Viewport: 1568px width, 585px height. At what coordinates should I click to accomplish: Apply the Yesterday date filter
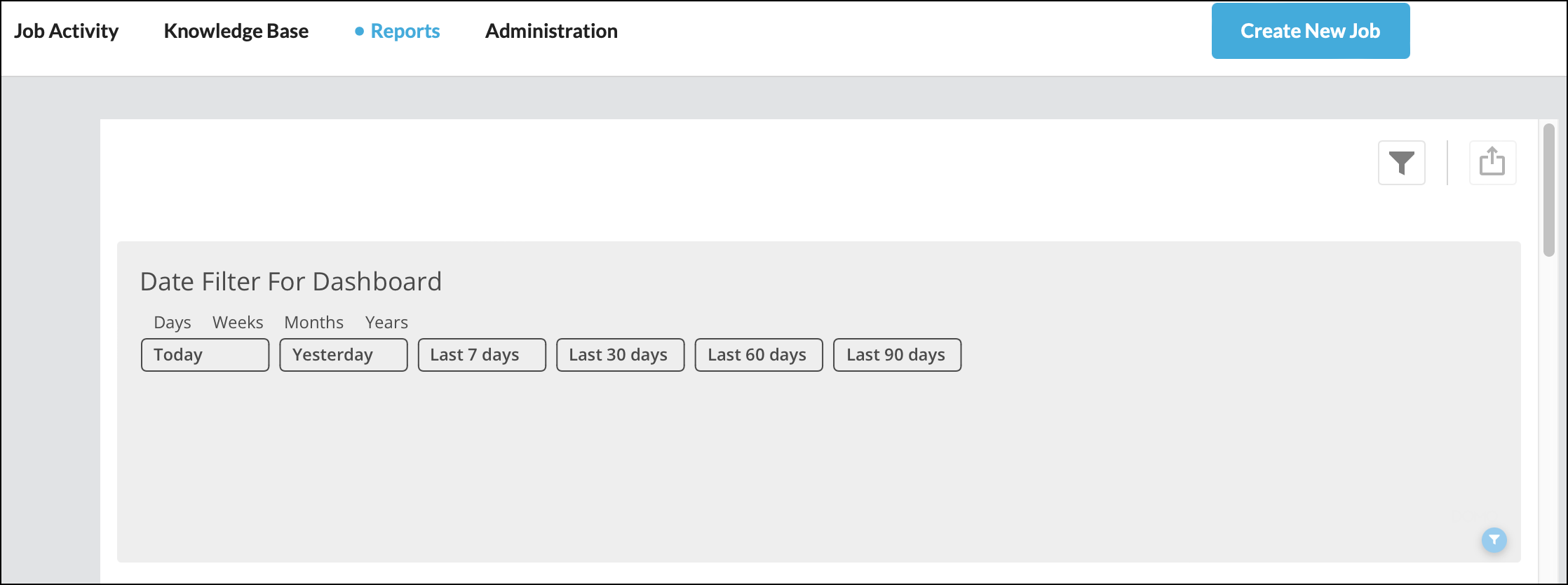[x=343, y=355]
